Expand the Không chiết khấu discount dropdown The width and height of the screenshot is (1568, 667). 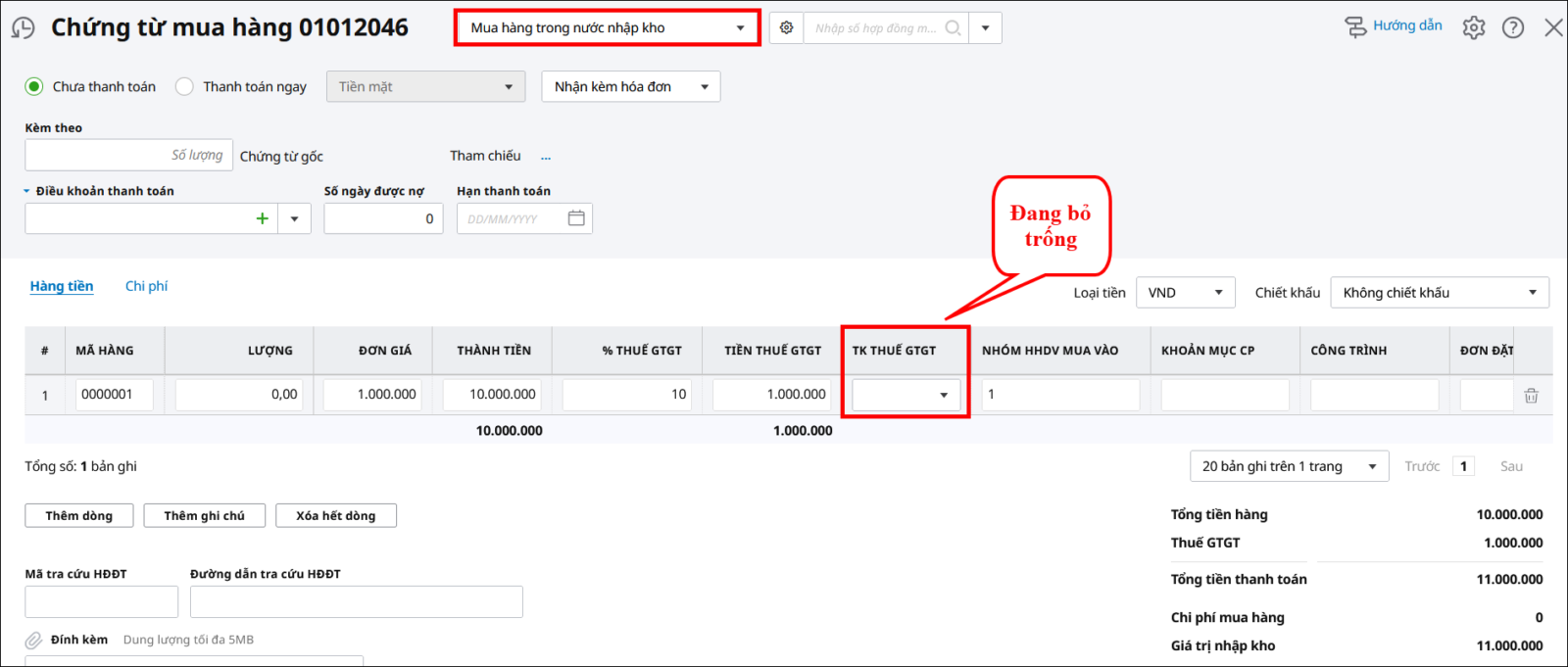(1439, 293)
